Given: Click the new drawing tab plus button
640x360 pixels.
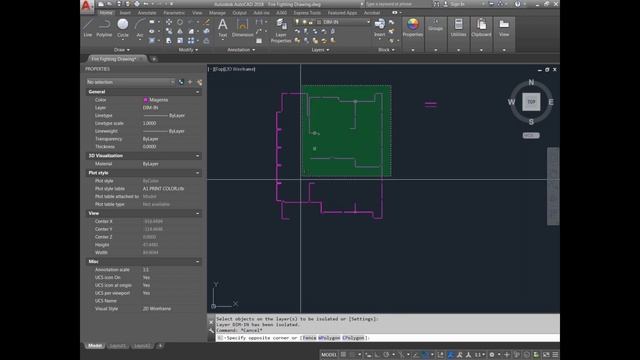Looking at the screenshot, I should (154, 59).
